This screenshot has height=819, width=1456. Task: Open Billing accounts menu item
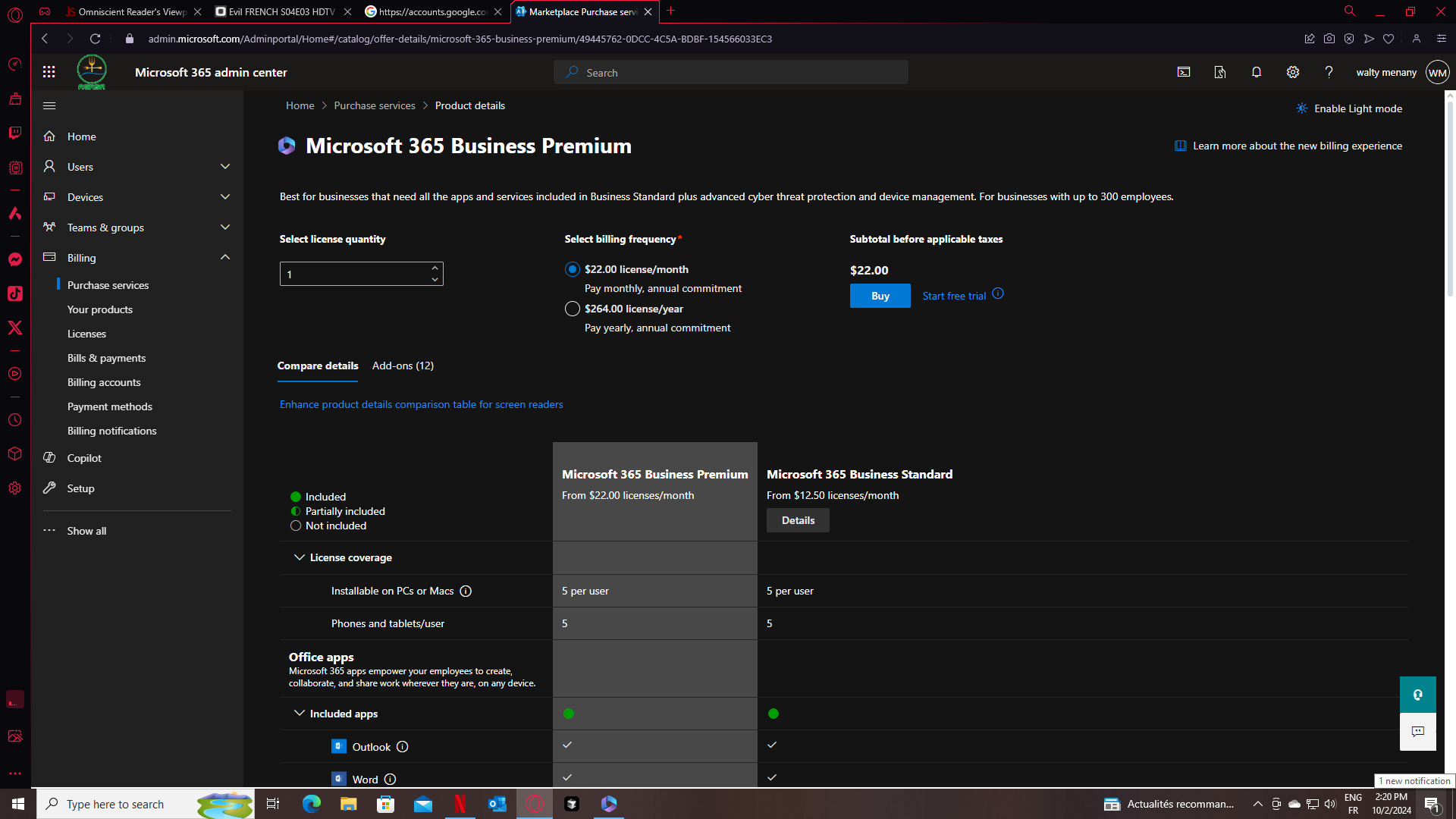pos(104,382)
